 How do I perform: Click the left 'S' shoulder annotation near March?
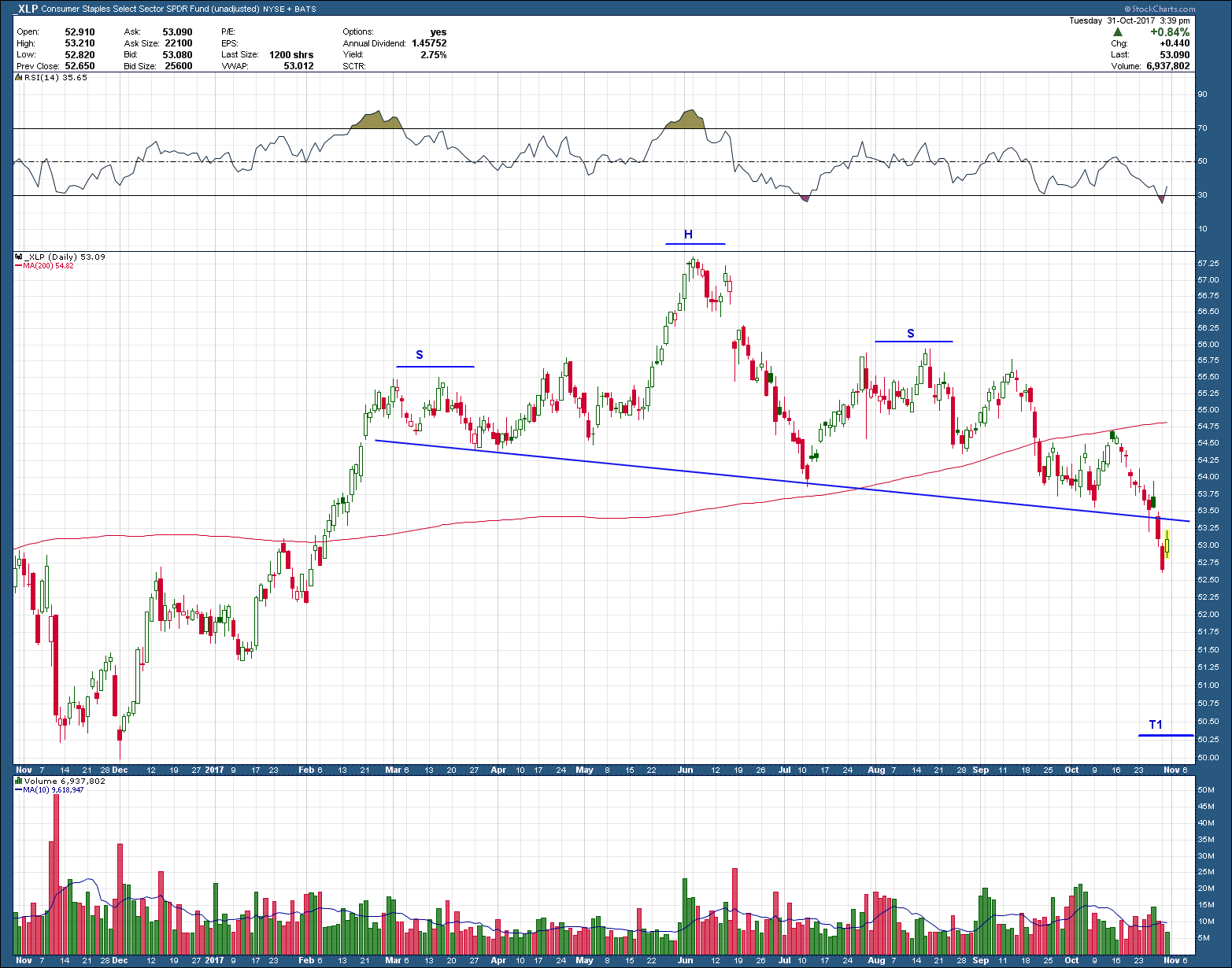point(420,355)
